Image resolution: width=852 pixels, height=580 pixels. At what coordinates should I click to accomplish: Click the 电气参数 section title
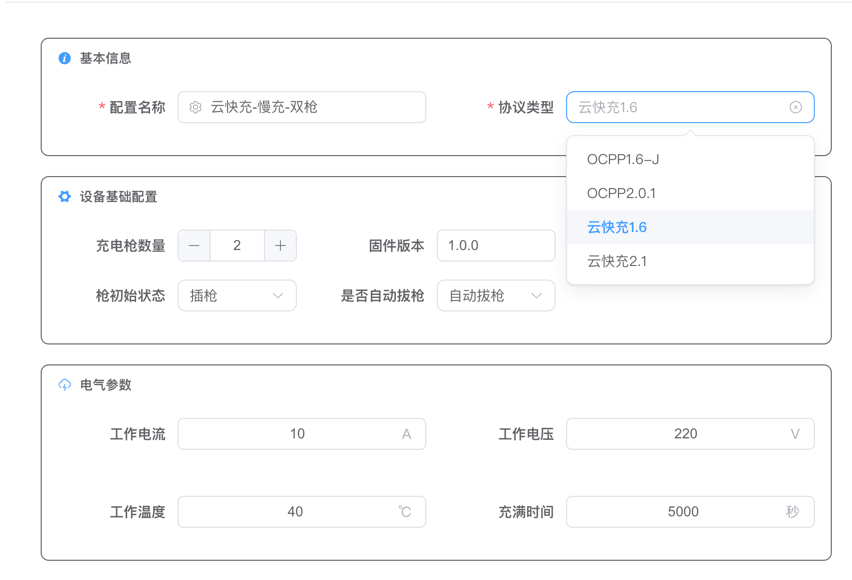105,385
